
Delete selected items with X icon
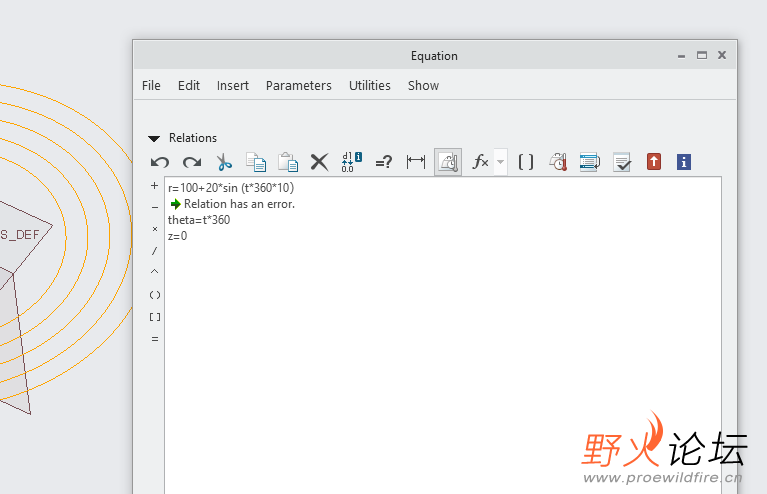319,162
